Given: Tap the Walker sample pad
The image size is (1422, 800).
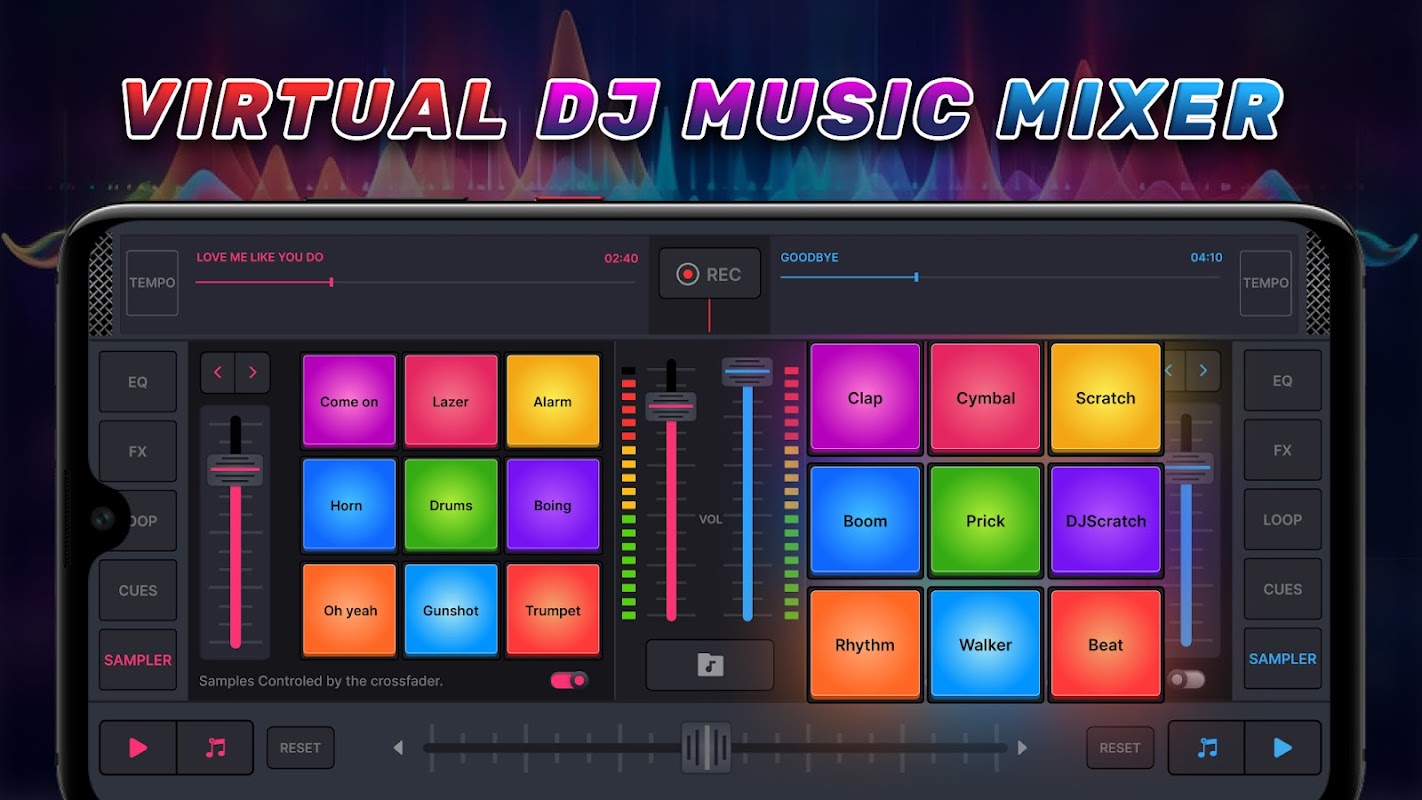Looking at the screenshot, I should (986, 644).
